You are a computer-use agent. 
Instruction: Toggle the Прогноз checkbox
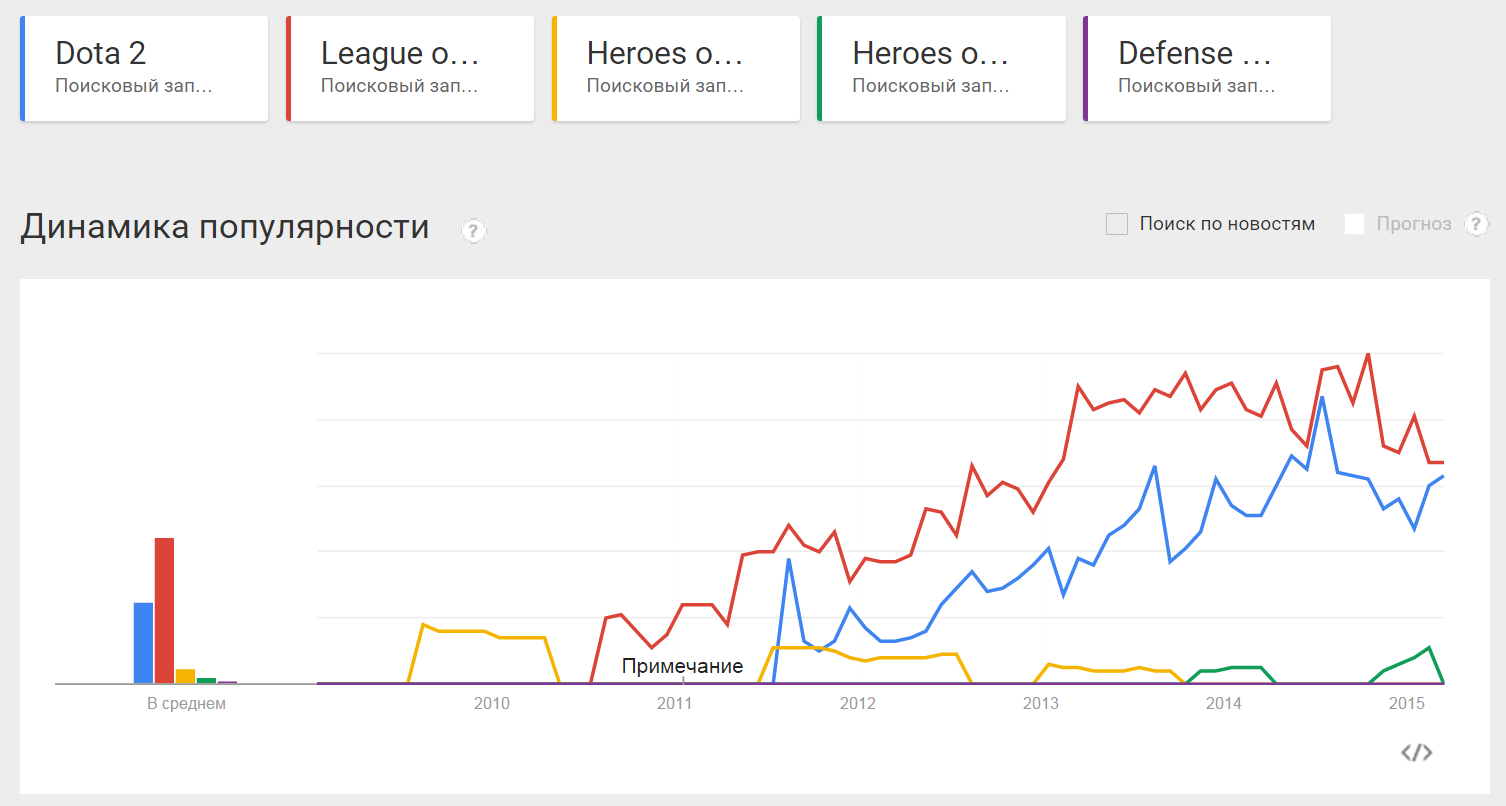[x=1354, y=224]
